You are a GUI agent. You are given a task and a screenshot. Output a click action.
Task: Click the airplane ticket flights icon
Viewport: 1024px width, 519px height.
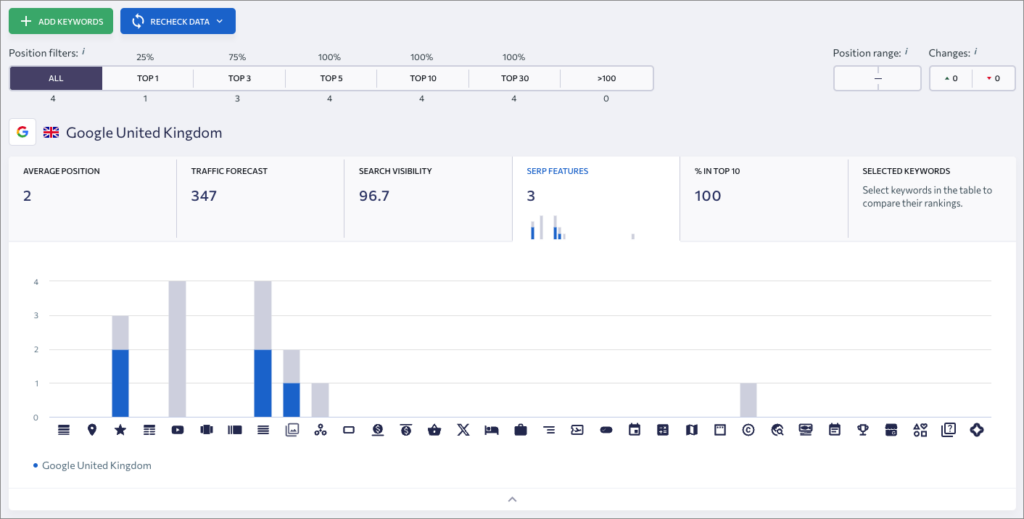tap(577, 430)
